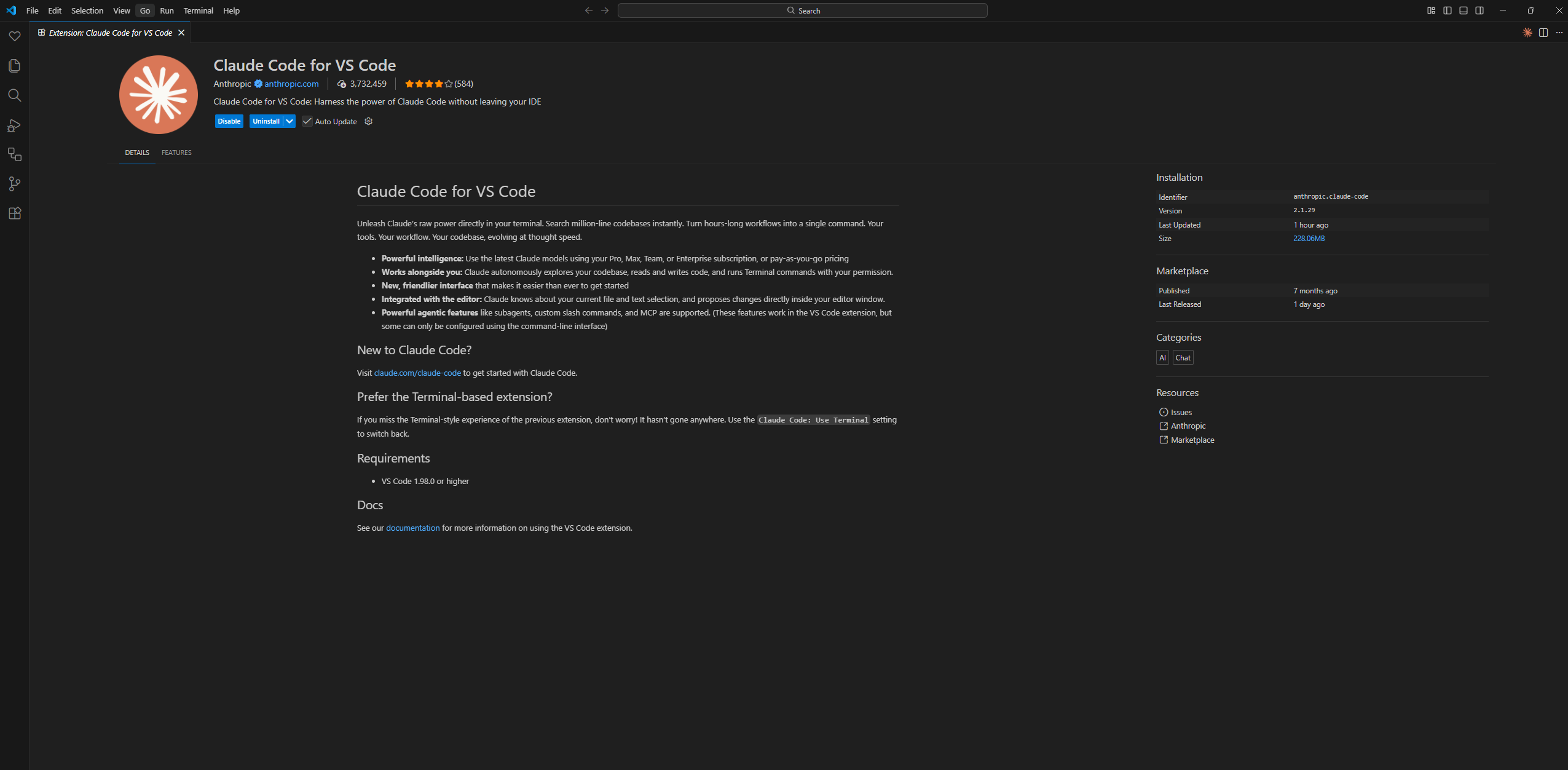The image size is (1568, 770).
Task: Open the documentation link in Docs section
Action: (x=412, y=528)
